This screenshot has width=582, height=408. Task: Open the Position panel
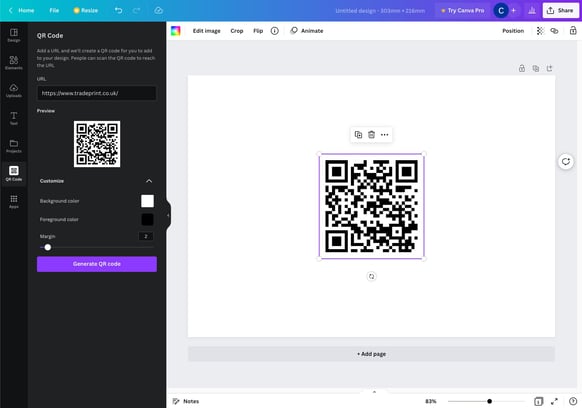(x=513, y=31)
